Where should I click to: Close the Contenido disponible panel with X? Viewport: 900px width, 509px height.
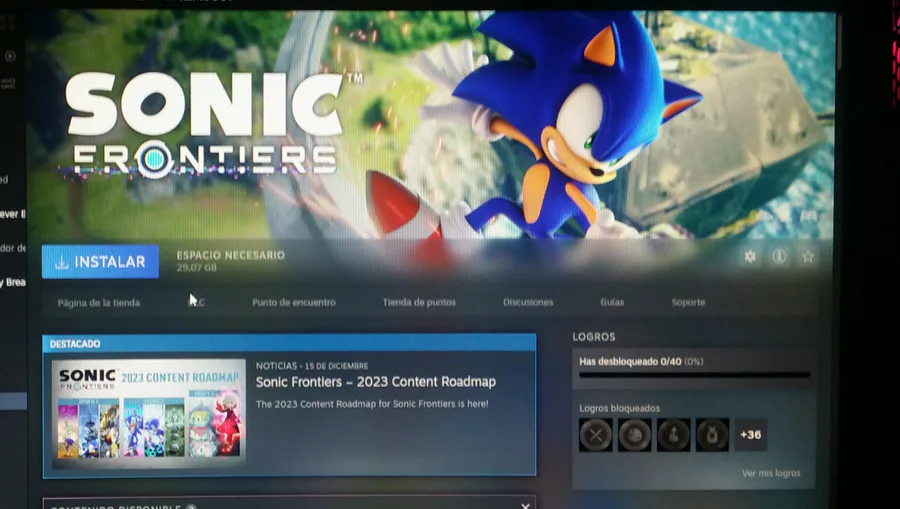pyautogui.click(x=525, y=506)
